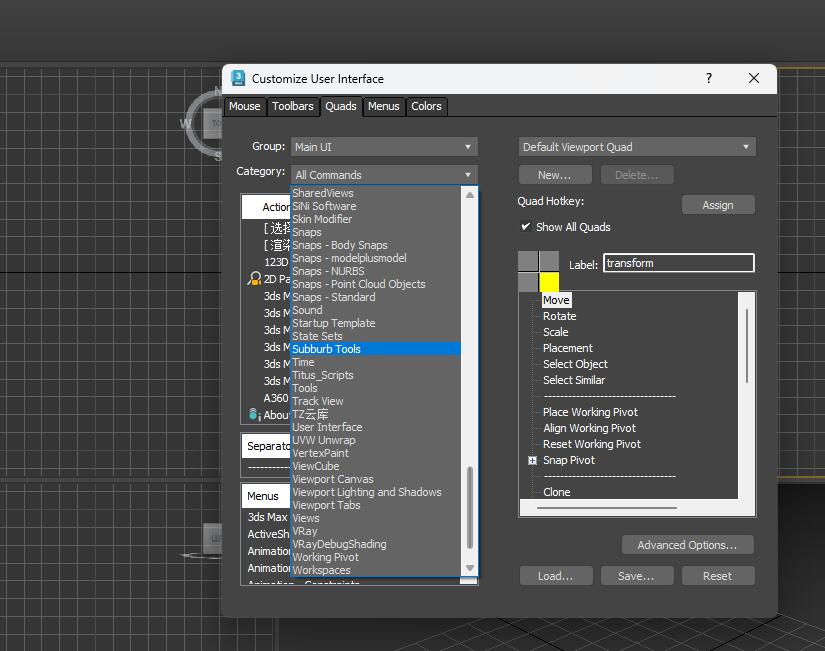Click the category list scroll up arrow

(470, 195)
